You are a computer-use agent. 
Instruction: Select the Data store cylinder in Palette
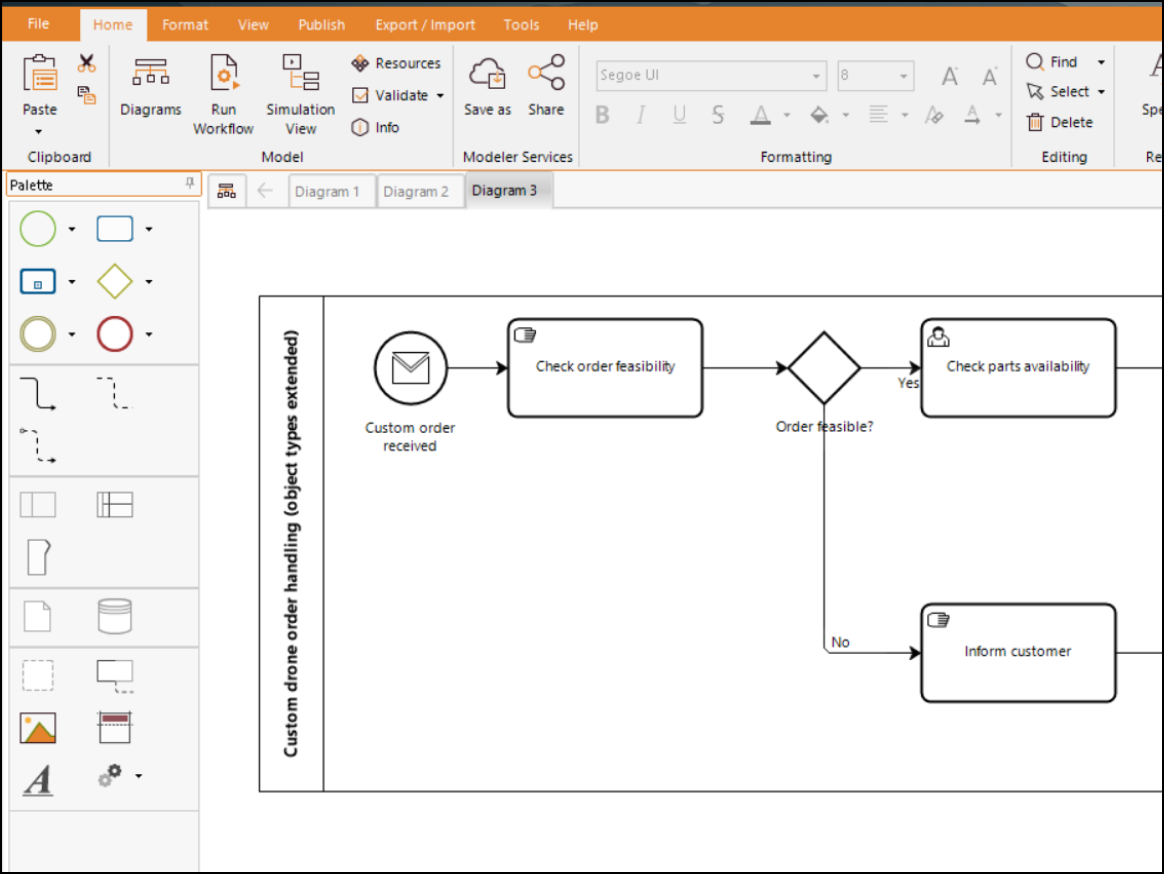[x=114, y=616]
